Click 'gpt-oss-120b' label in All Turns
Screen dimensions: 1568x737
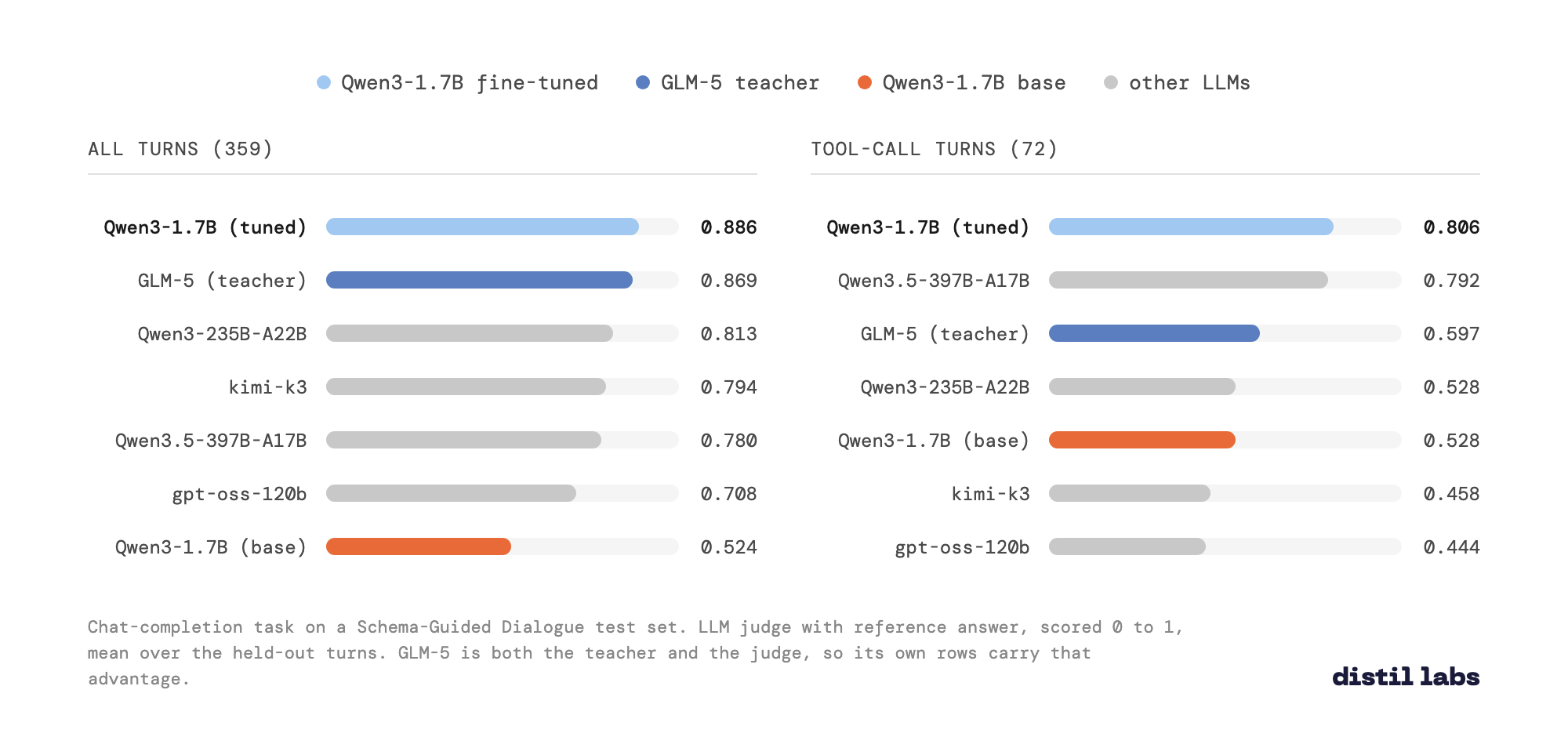(240, 494)
